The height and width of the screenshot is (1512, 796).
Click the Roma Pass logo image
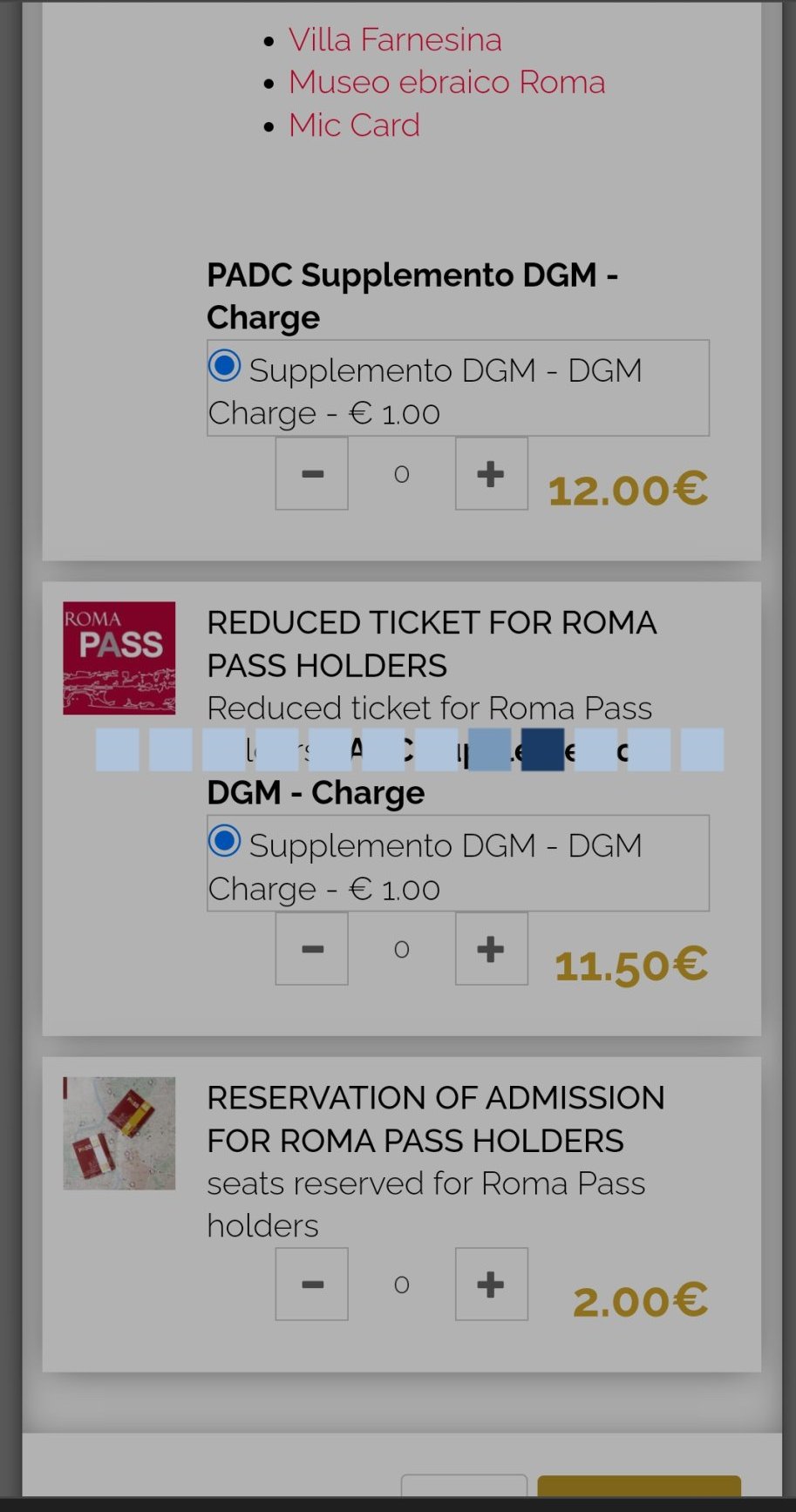[x=119, y=658]
